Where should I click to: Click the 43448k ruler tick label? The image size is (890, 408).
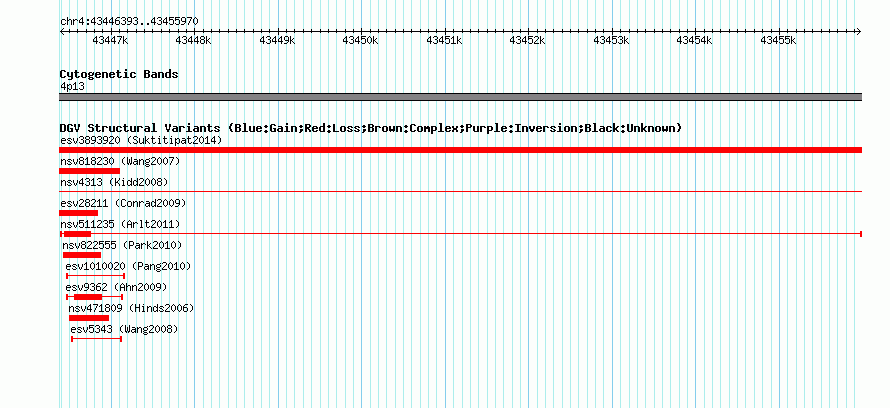[194, 40]
